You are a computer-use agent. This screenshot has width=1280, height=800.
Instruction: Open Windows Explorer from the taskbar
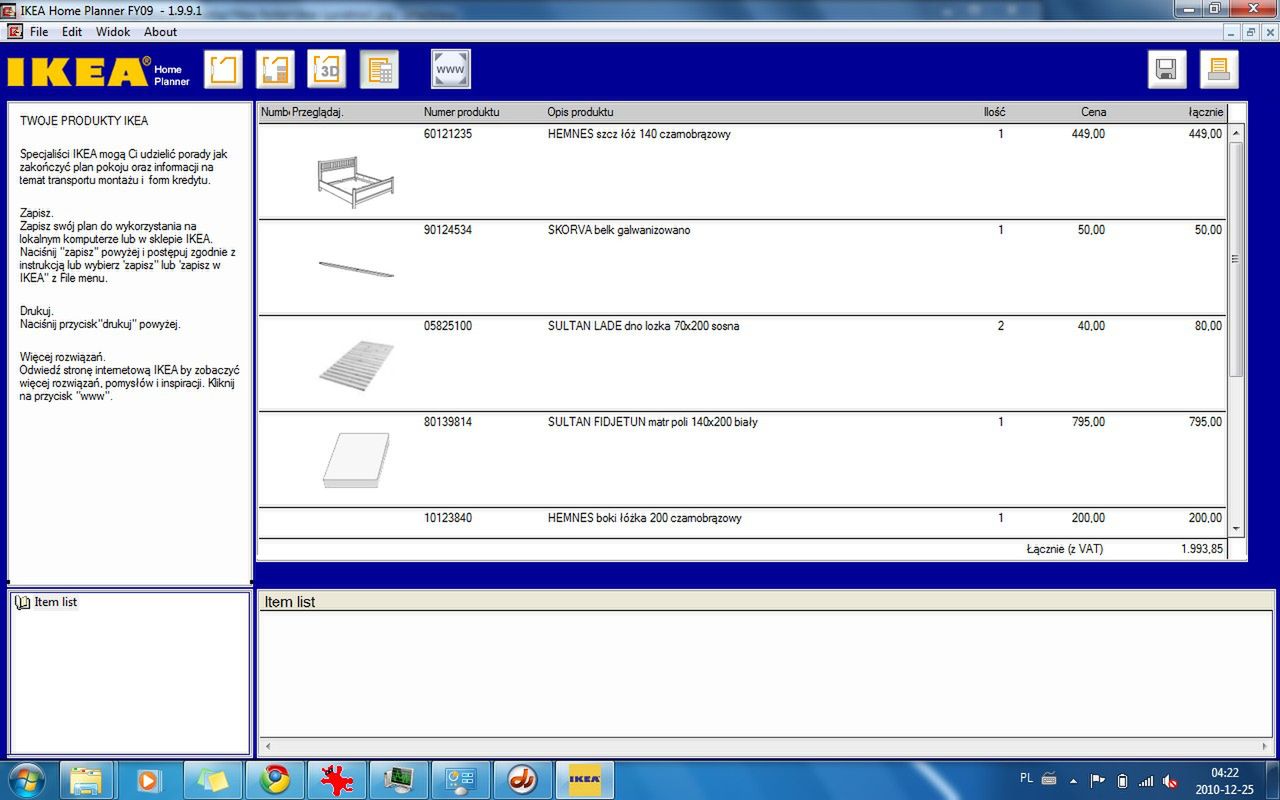tap(87, 779)
